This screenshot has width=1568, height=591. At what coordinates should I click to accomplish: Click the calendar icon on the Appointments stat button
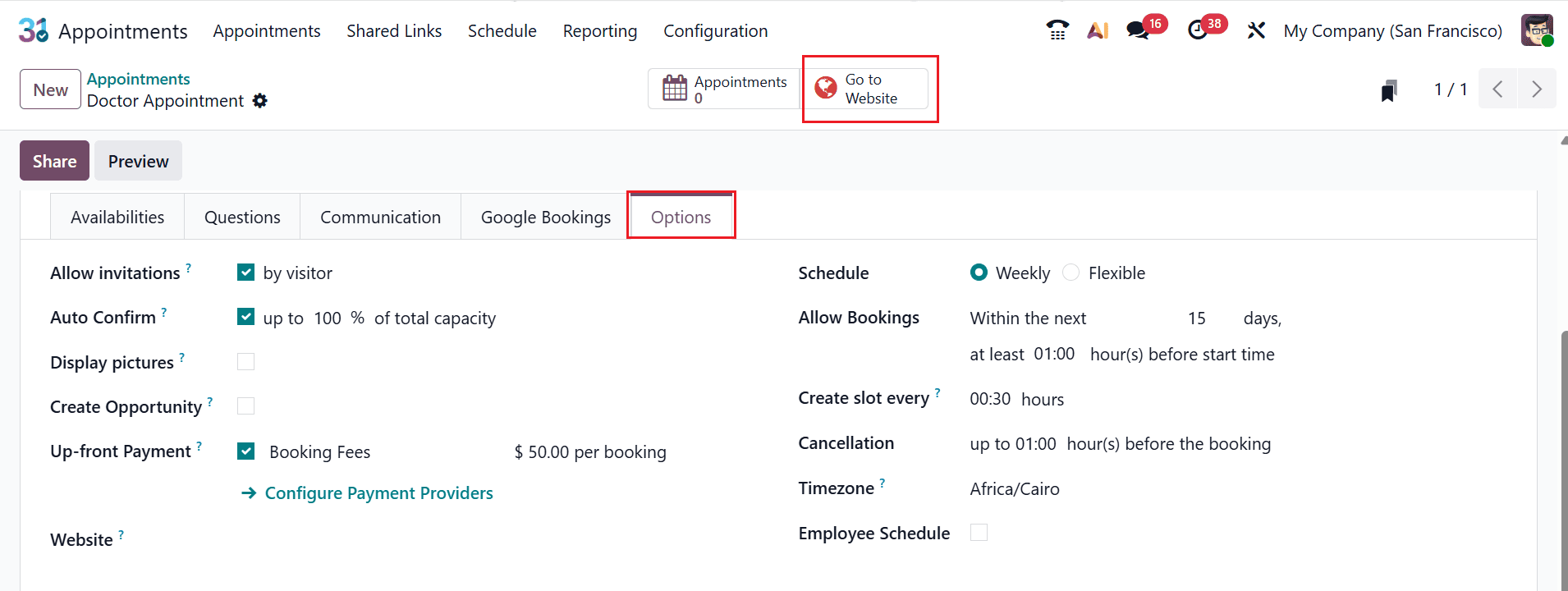[x=675, y=88]
